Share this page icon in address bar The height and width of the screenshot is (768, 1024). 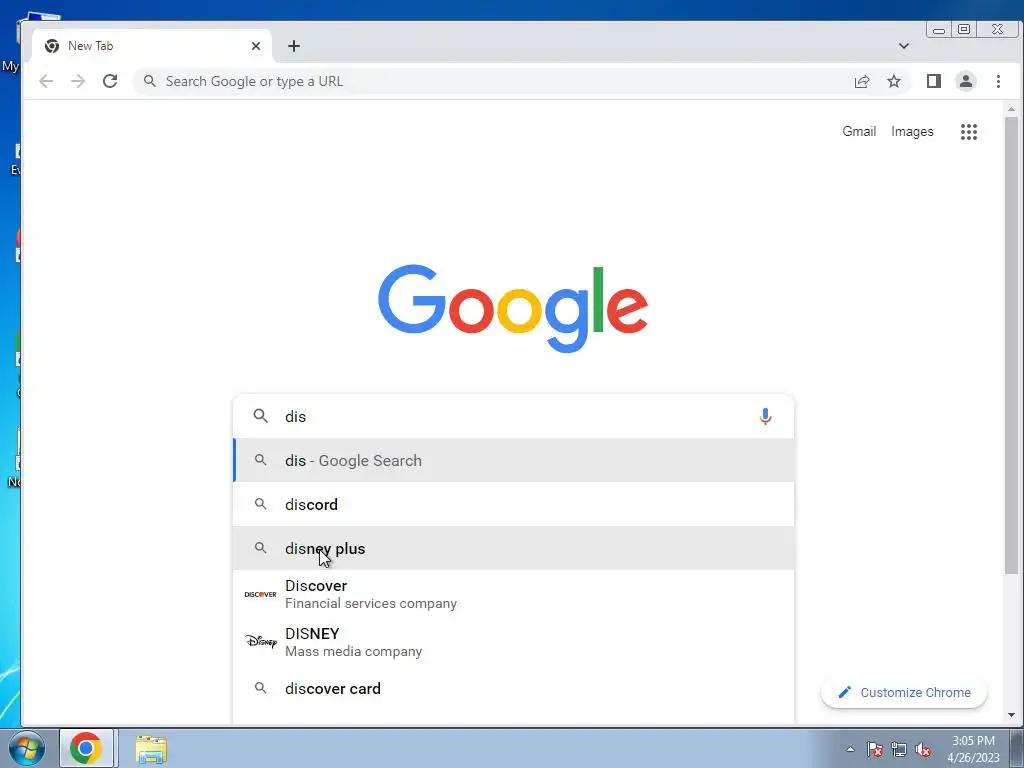pyautogui.click(x=861, y=81)
